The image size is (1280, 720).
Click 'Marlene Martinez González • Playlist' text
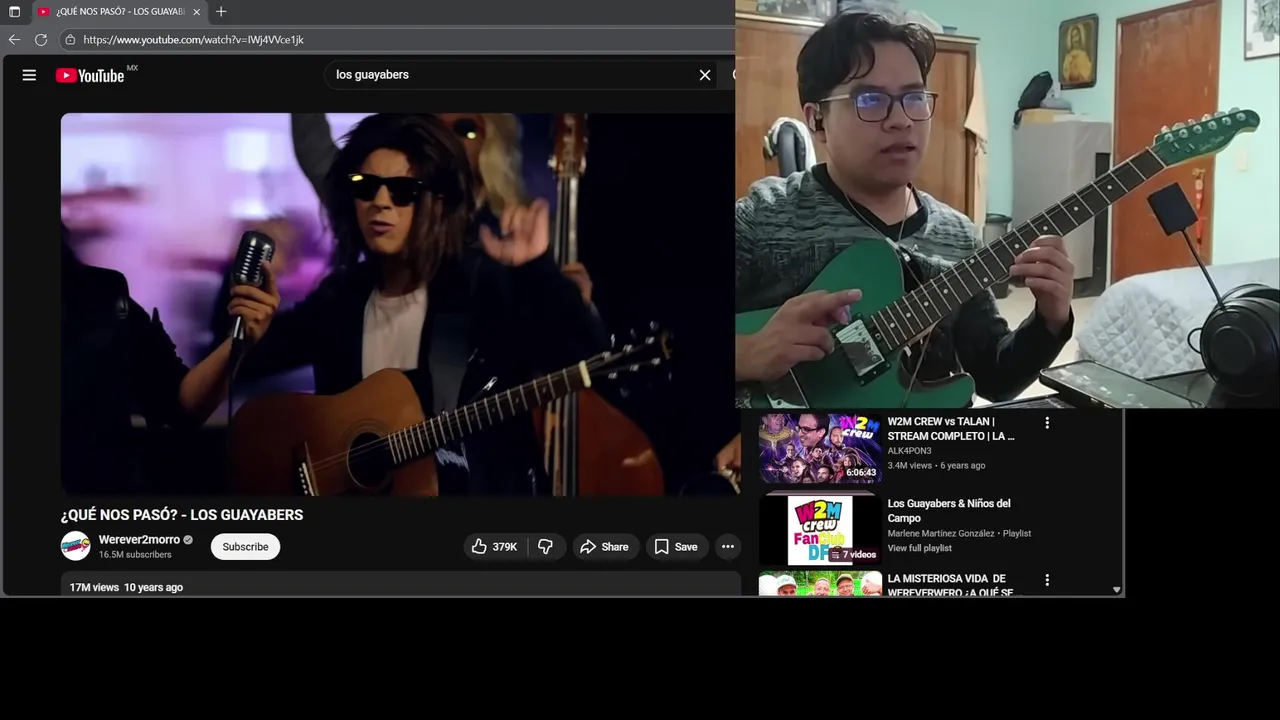click(x=959, y=534)
